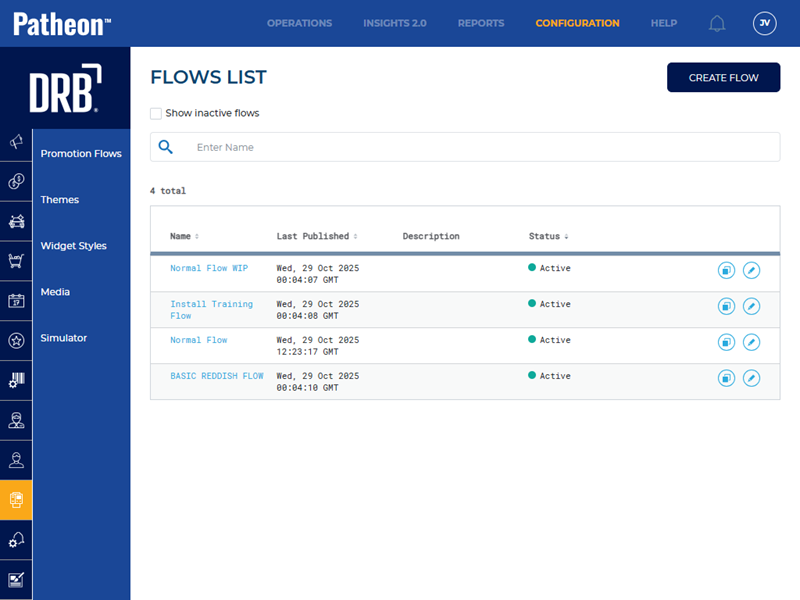Open the shopping cart sidebar section
This screenshot has width=800, height=600.
click(16, 261)
